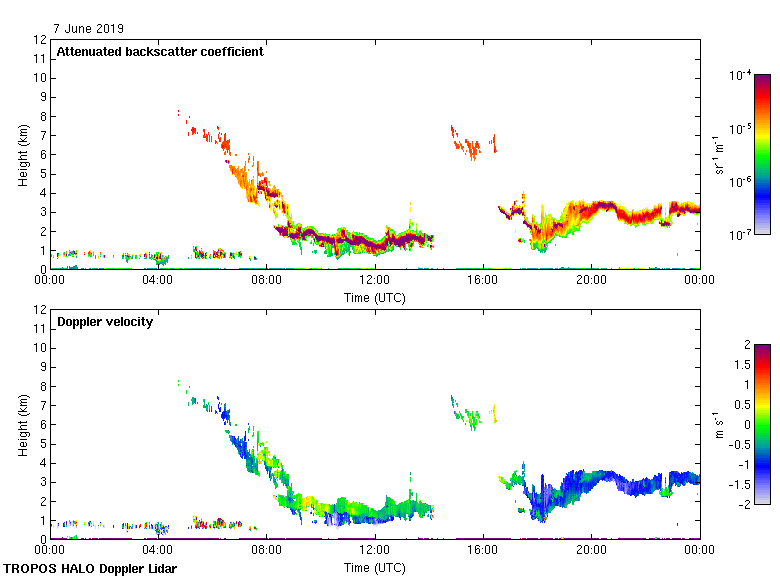Click the Doppler velocity colorbar
This screenshot has height=580, width=780.
coord(762,424)
